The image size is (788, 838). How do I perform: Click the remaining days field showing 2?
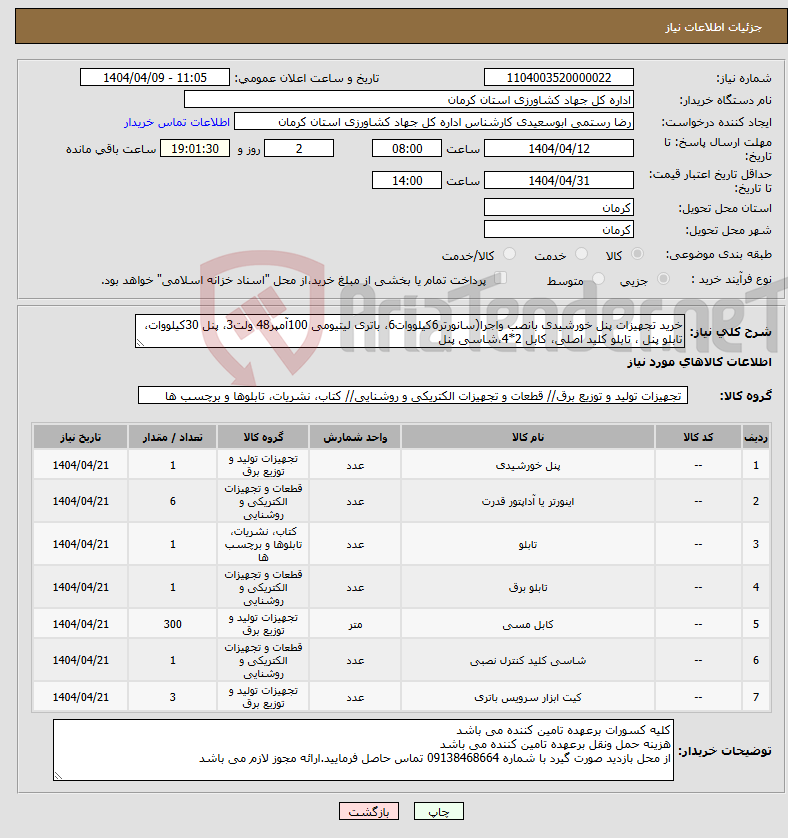coord(299,149)
